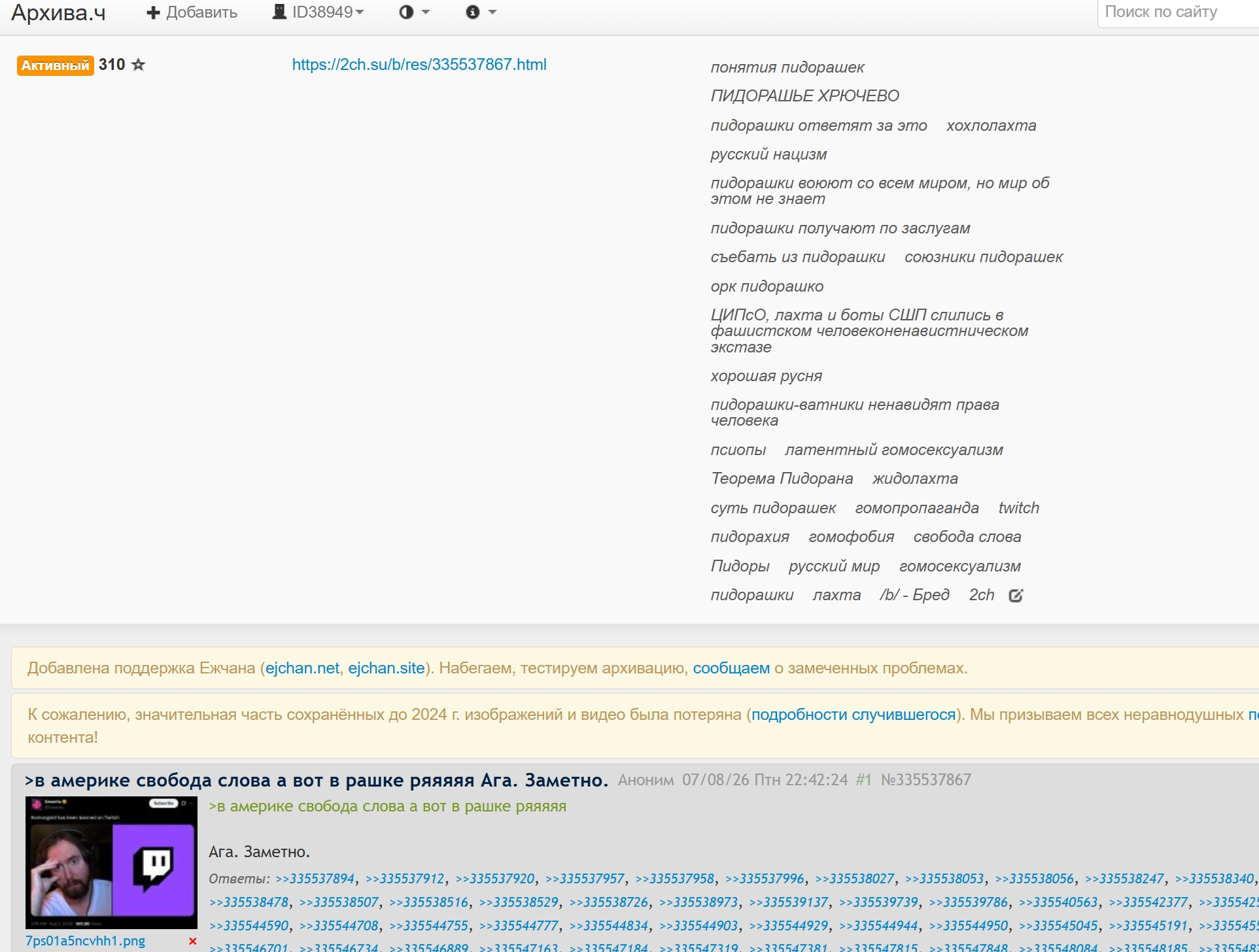
Task: Select the русский нацизм tag
Action: click(769, 154)
